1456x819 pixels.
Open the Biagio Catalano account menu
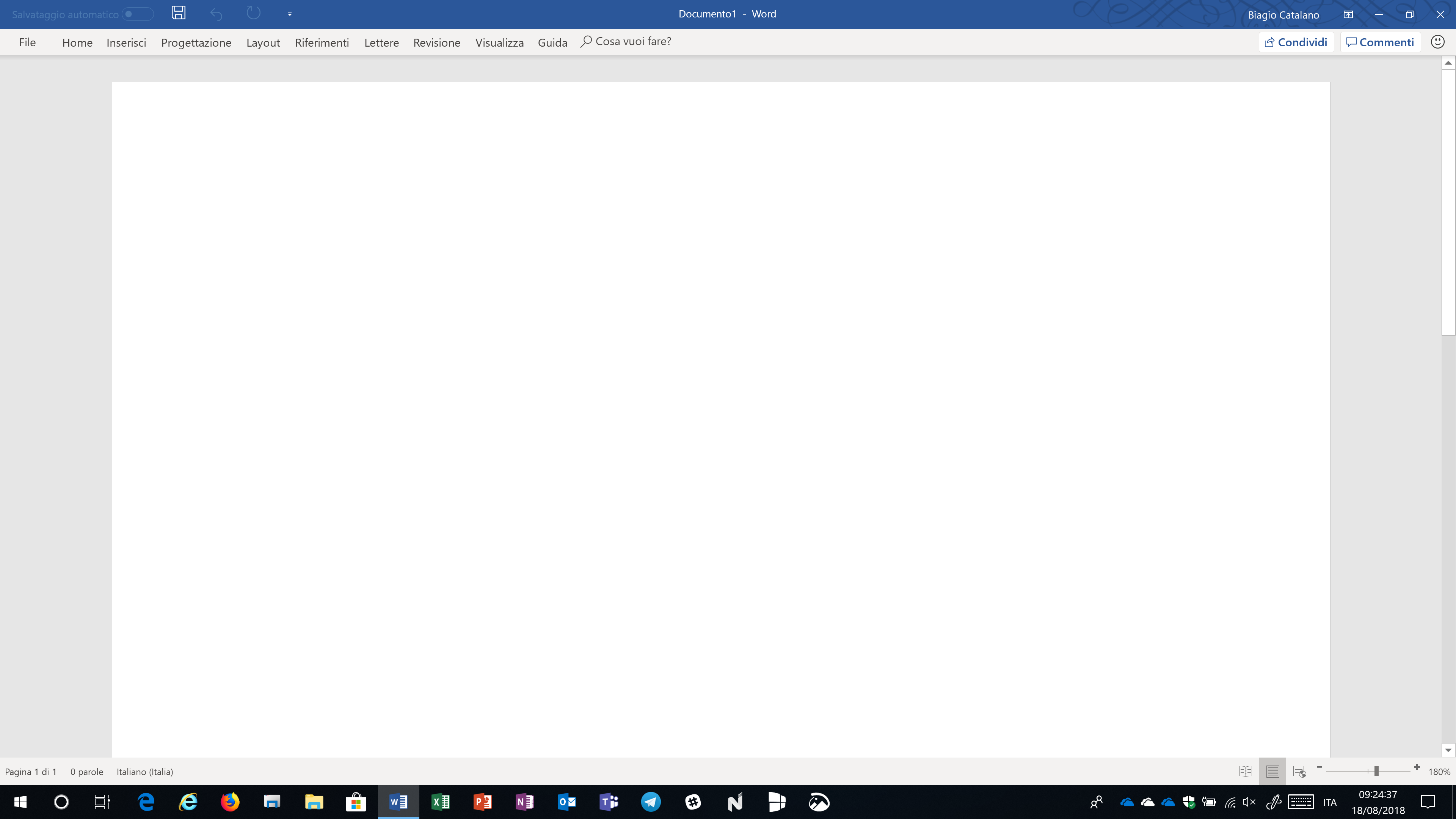click(1283, 15)
